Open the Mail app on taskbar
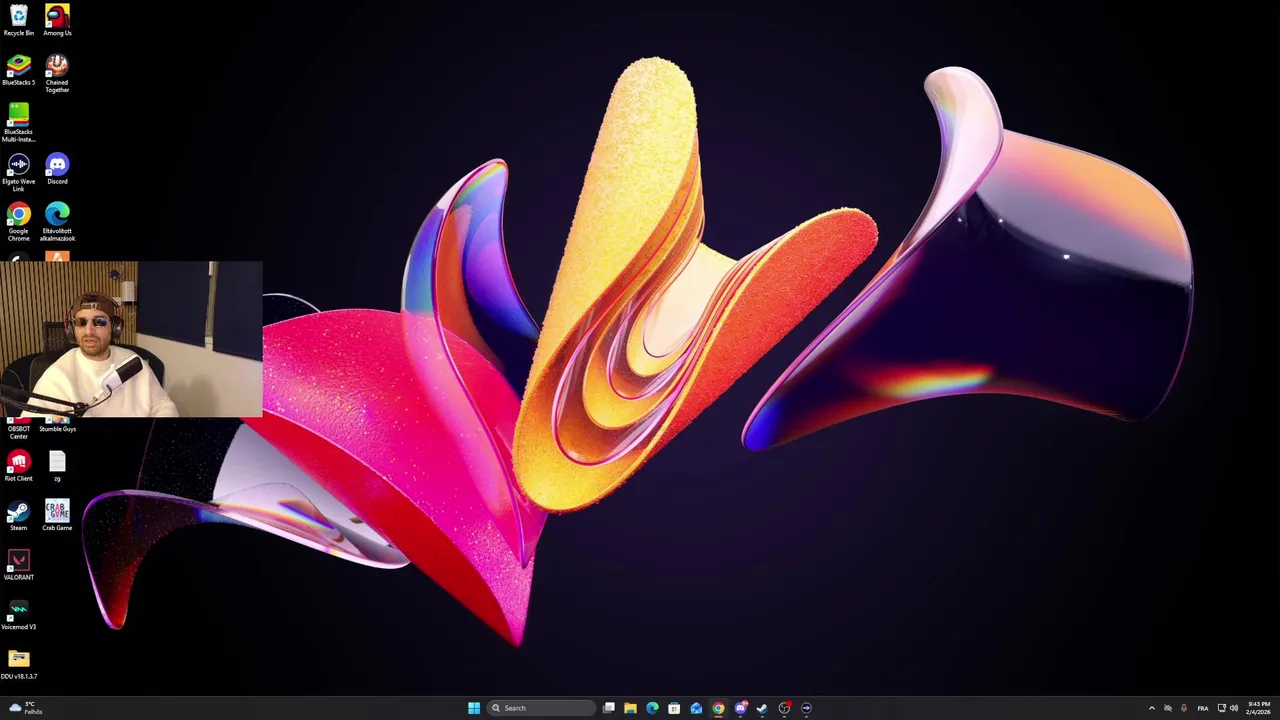The height and width of the screenshot is (720, 1280). point(696,708)
